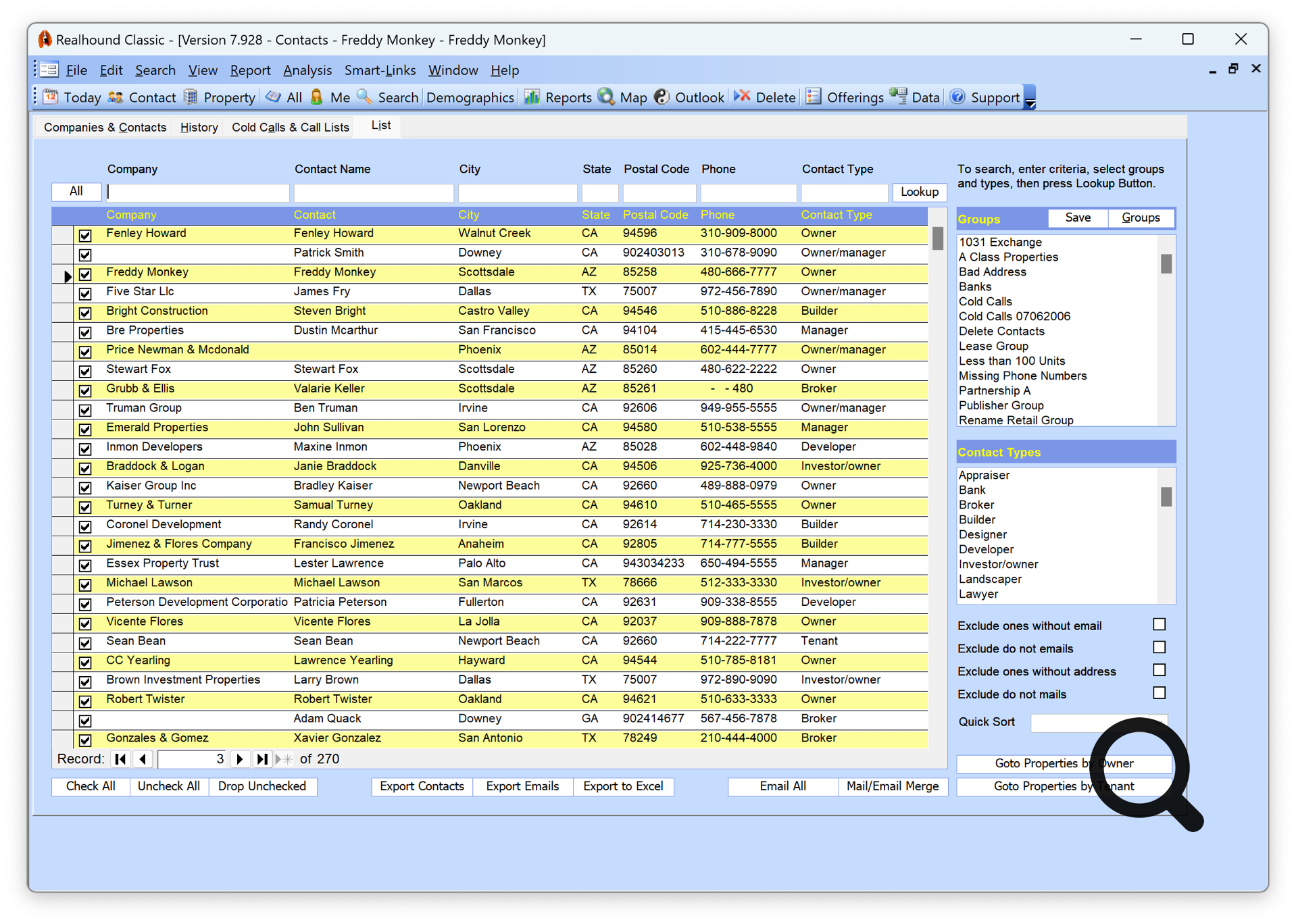Open the form icon left of File menu
1296x924 pixels.
click(49, 70)
